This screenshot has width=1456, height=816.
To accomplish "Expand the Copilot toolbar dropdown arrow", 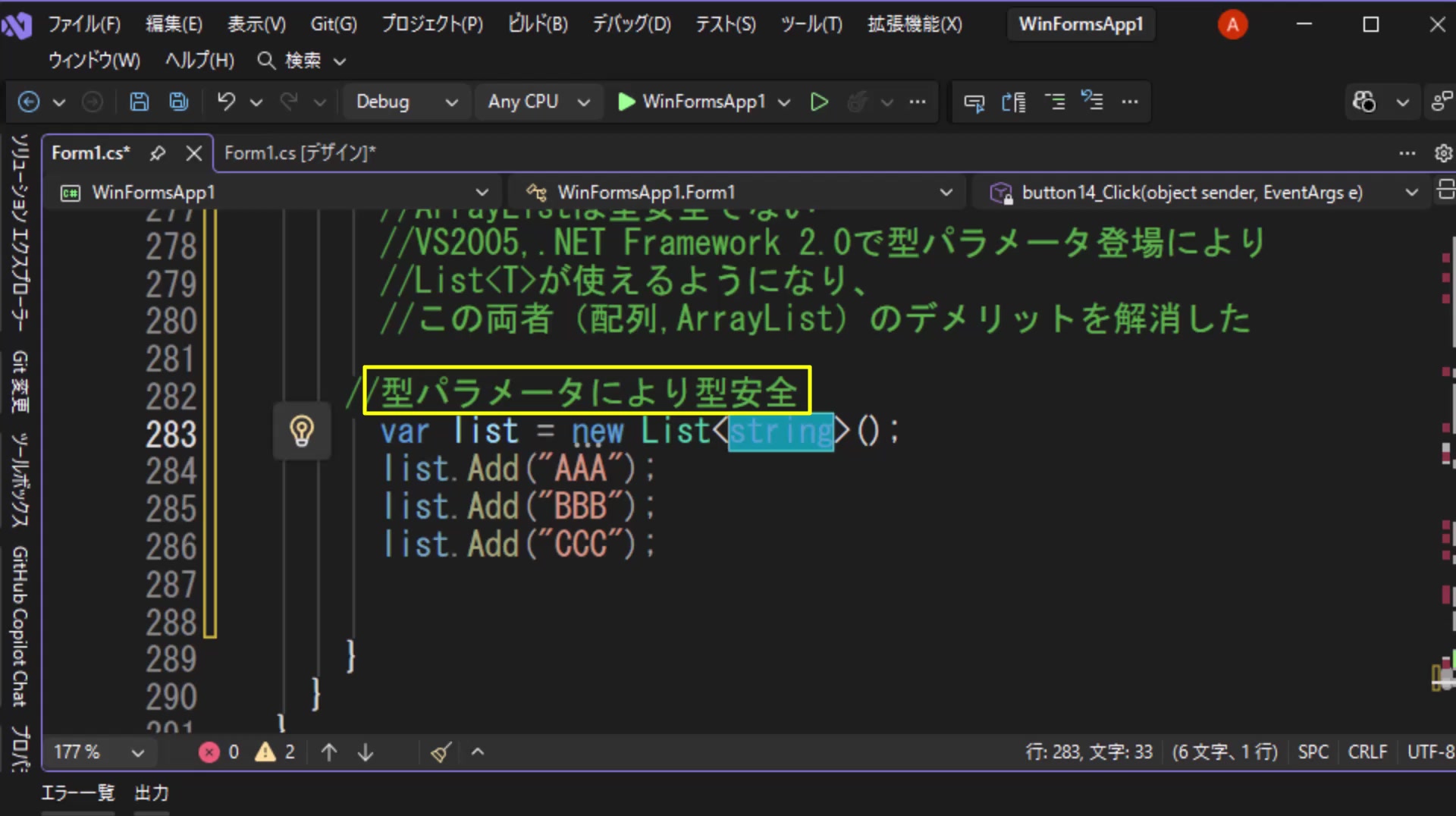I will click(x=1403, y=102).
